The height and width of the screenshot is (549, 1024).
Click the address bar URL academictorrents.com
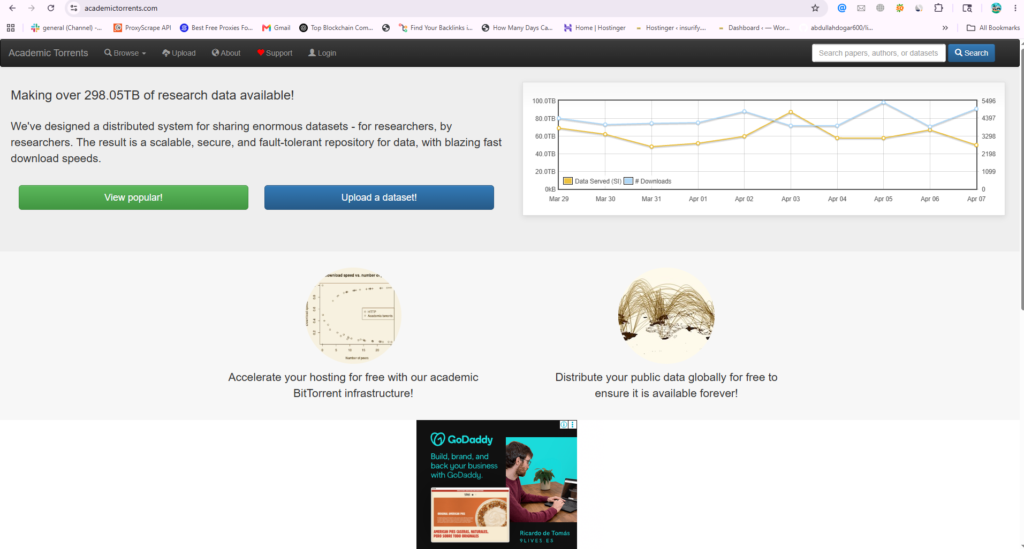click(x=121, y=8)
